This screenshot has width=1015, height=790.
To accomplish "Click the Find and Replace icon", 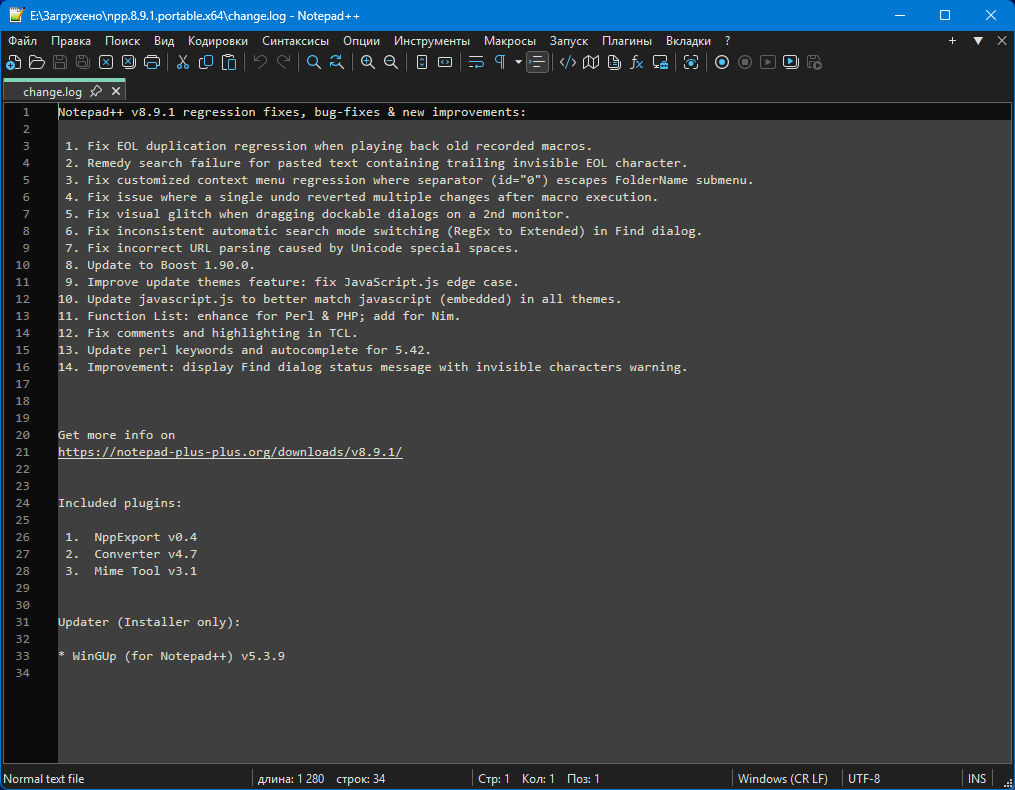I will pos(336,62).
